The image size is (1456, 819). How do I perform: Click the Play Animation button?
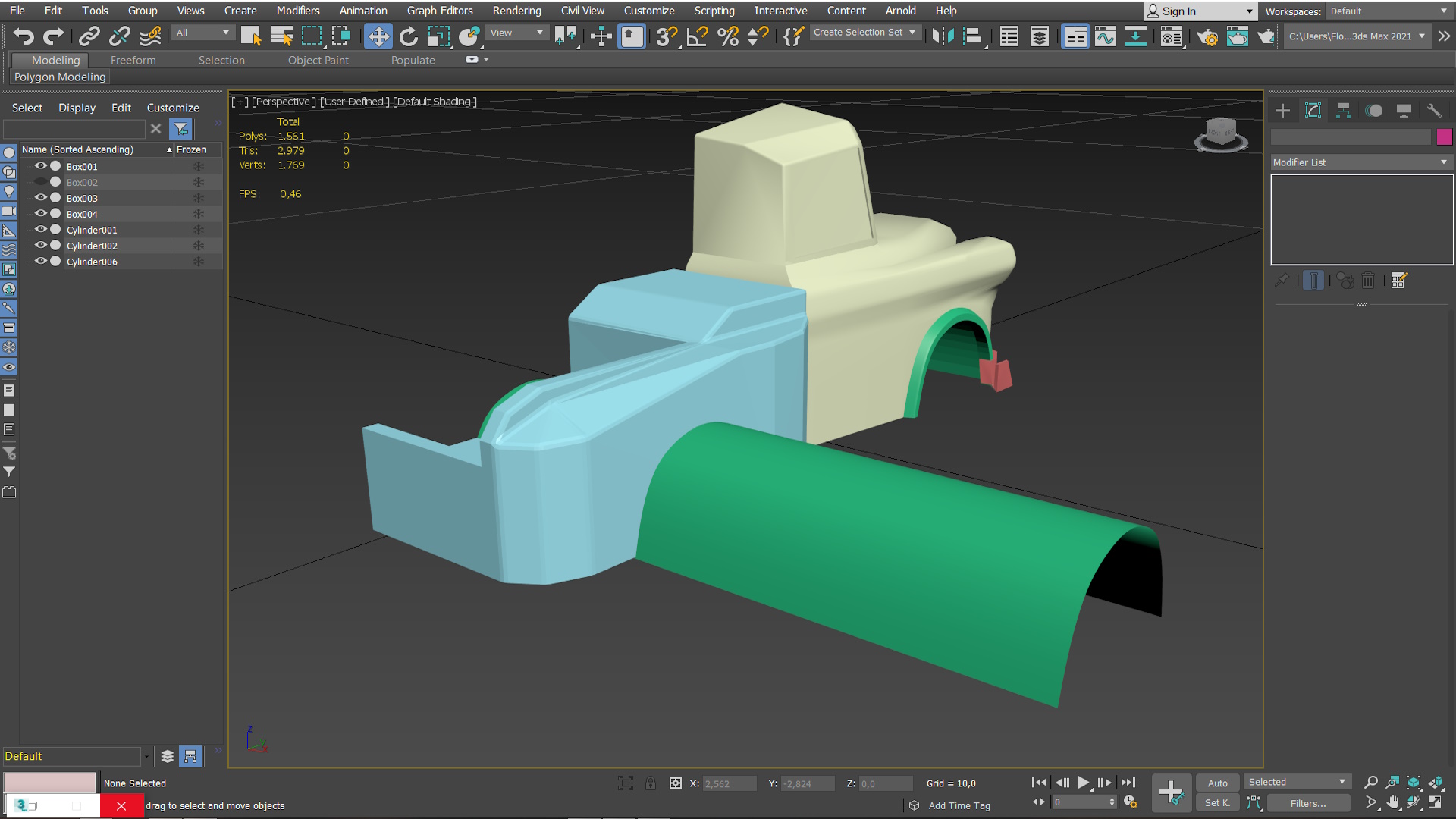[1083, 783]
